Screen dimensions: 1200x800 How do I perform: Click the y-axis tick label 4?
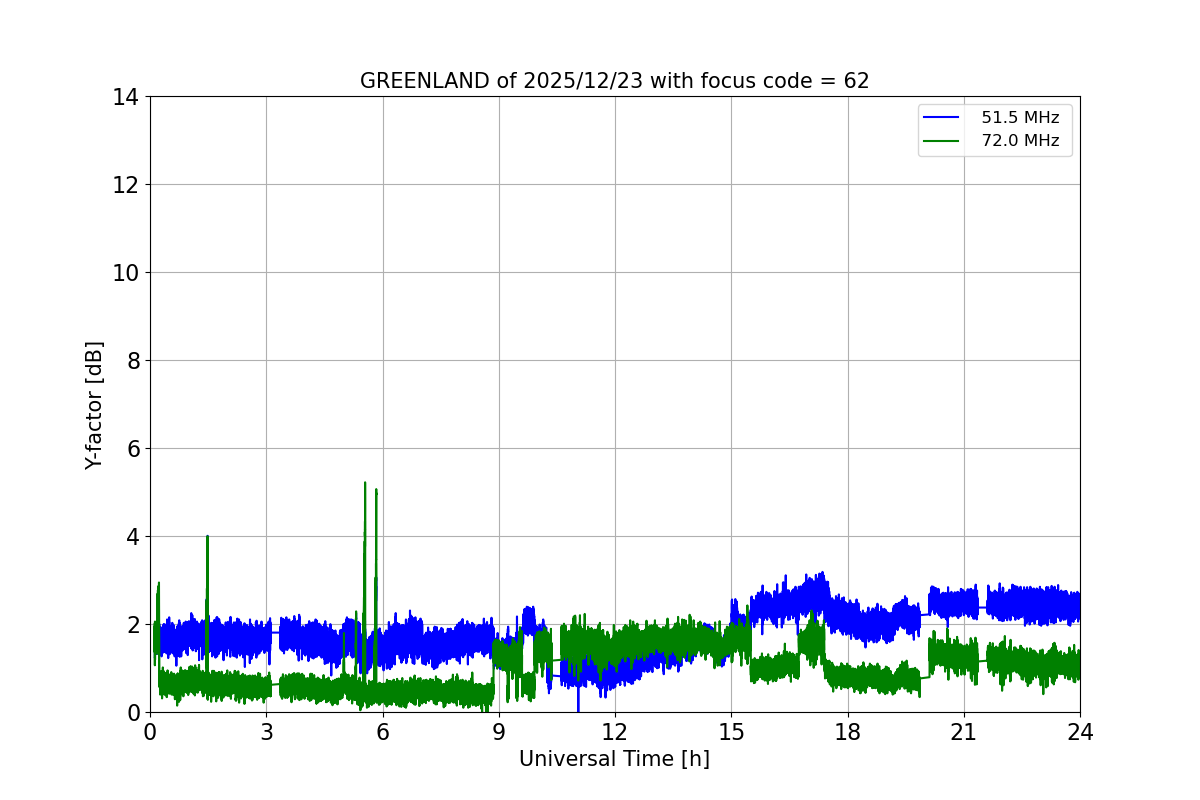[x=132, y=537]
